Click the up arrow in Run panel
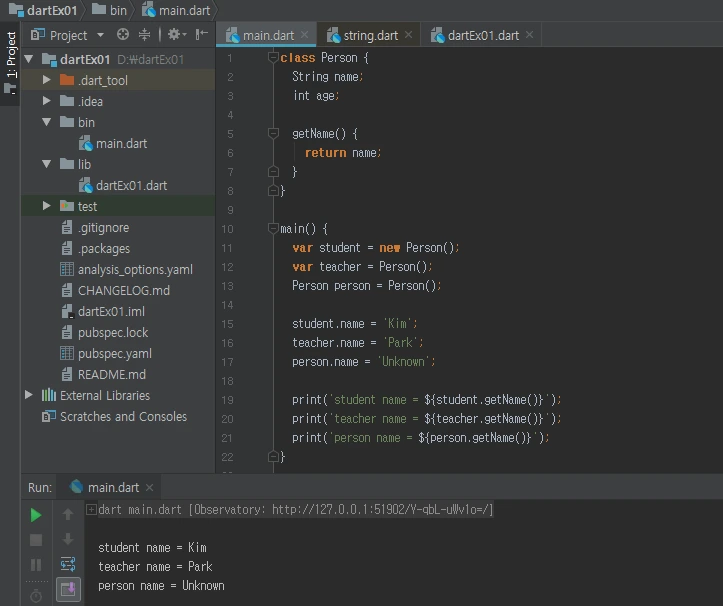 click(68, 515)
